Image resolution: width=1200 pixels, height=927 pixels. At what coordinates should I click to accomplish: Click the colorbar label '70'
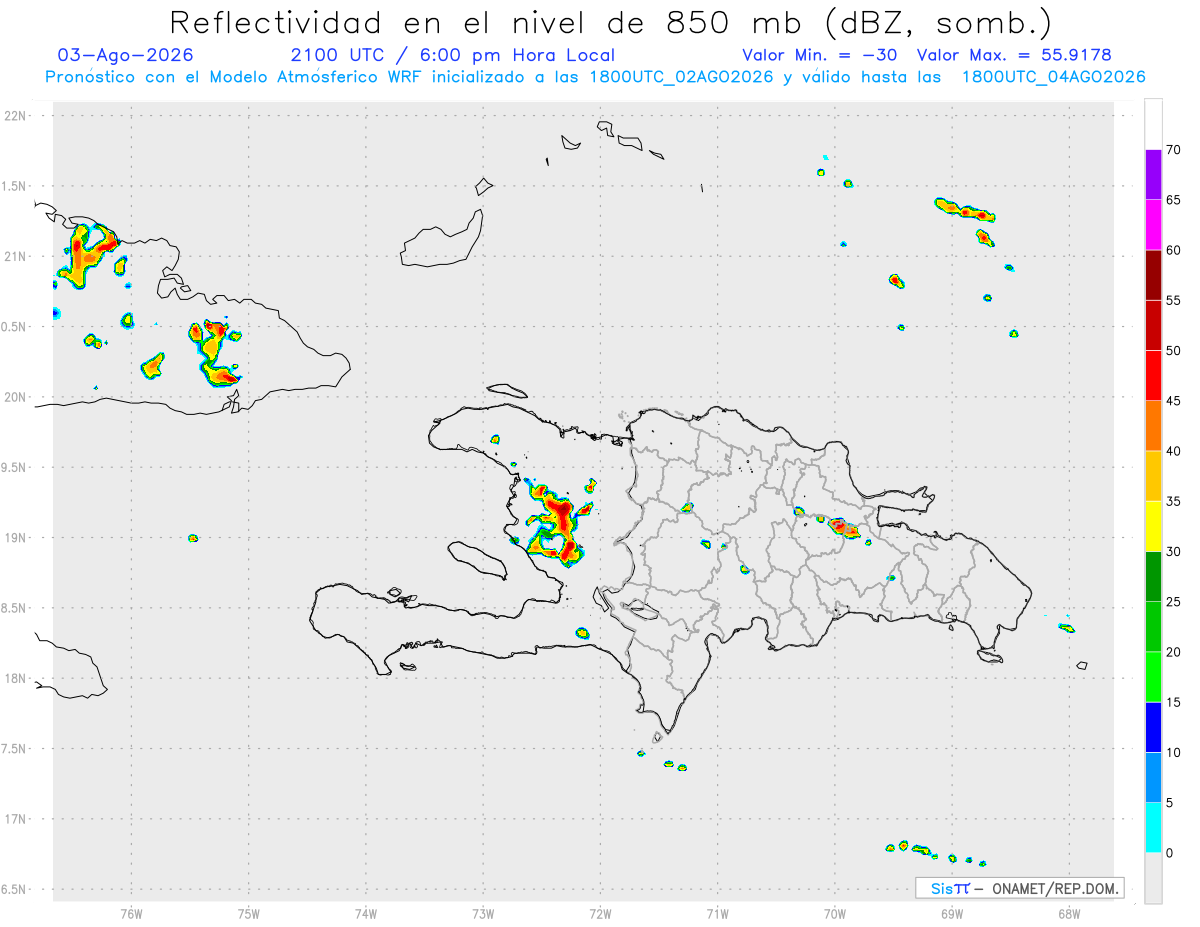[x=1174, y=150]
